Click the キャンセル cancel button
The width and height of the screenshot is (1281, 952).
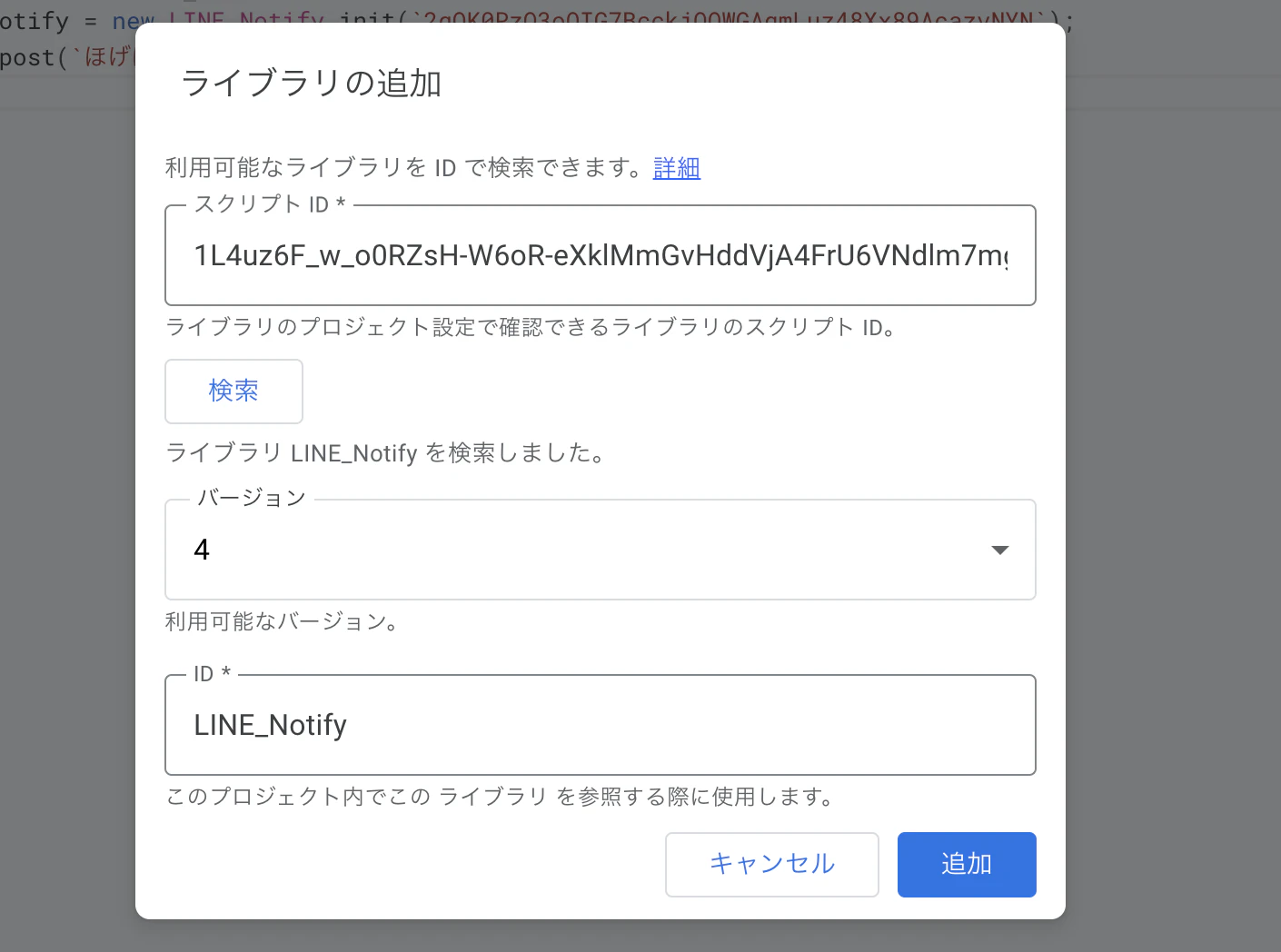coord(772,864)
